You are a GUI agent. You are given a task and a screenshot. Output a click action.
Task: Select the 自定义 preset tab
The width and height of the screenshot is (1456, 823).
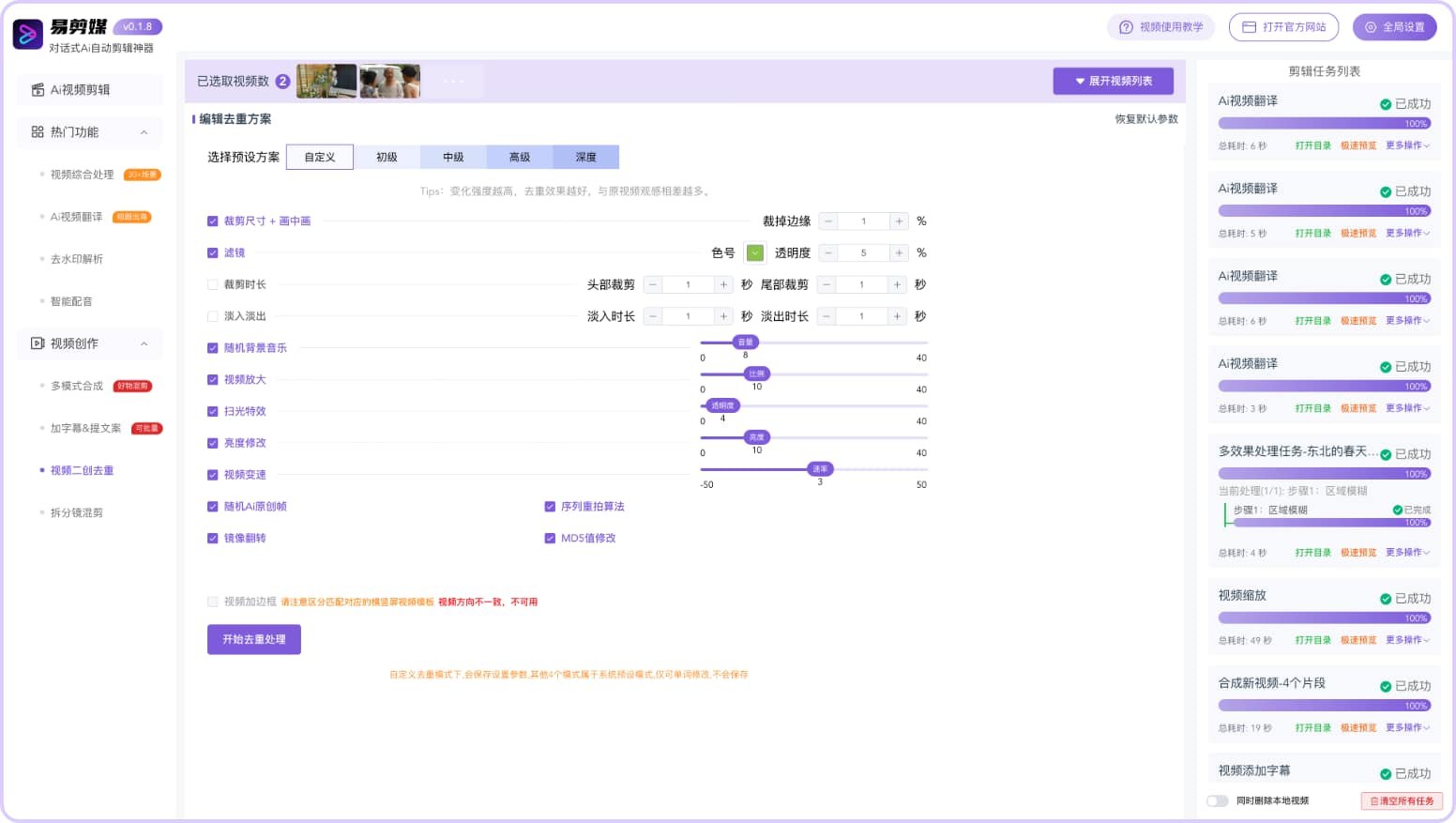tap(320, 158)
